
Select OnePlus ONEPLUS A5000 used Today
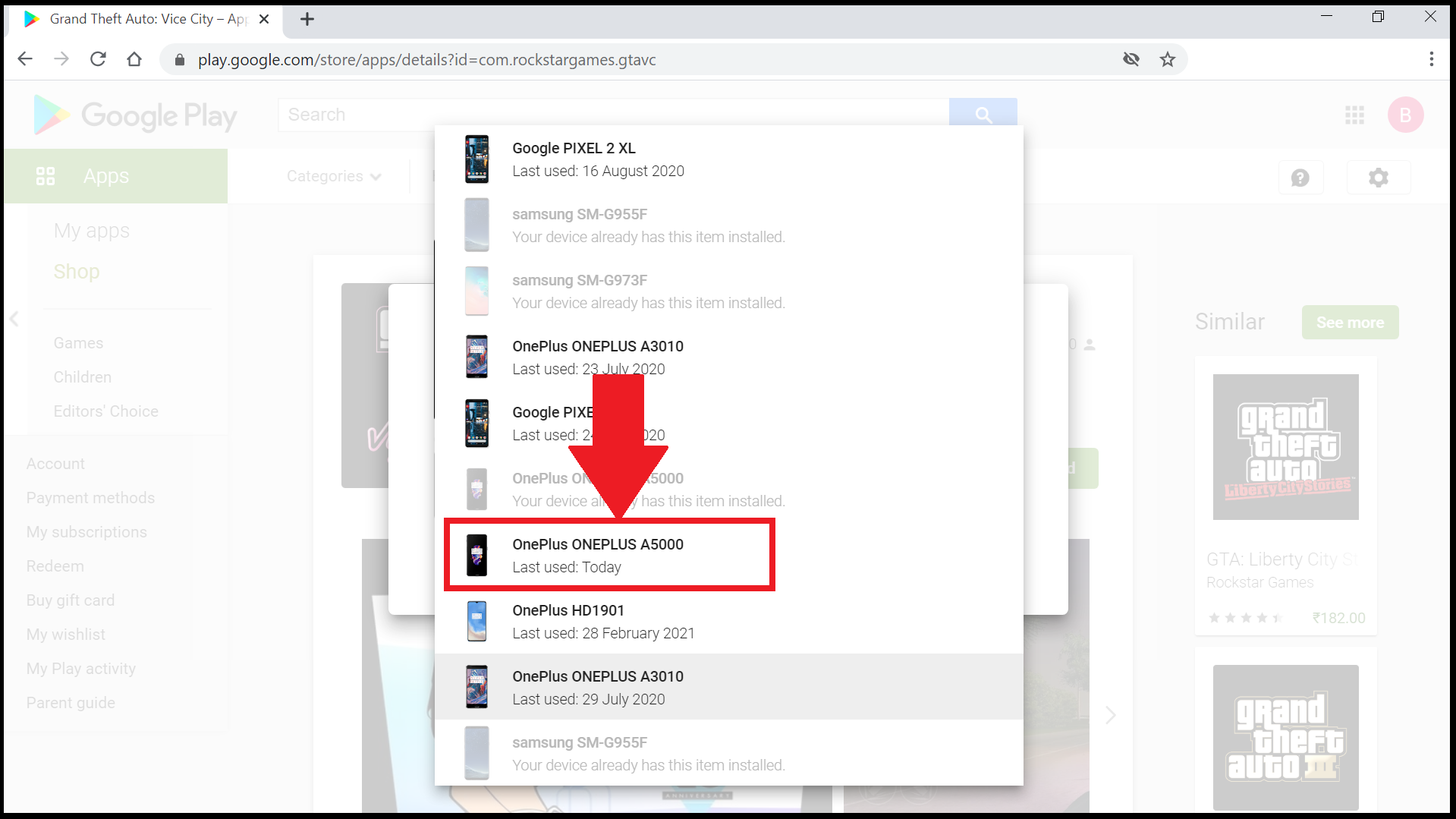729,556
